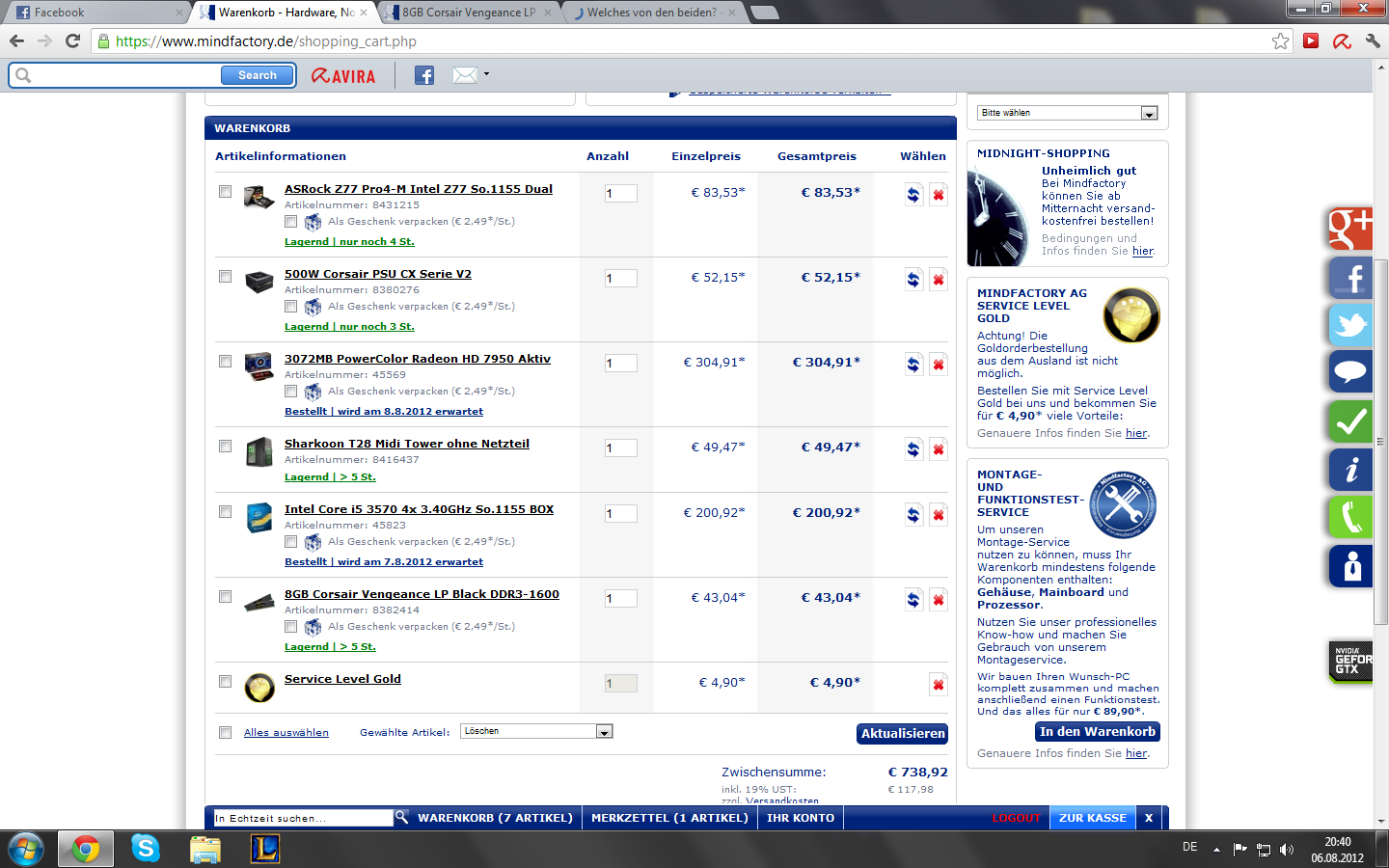The height and width of the screenshot is (868, 1389).
Task: Click the Avira Search button
Action: point(258,75)
